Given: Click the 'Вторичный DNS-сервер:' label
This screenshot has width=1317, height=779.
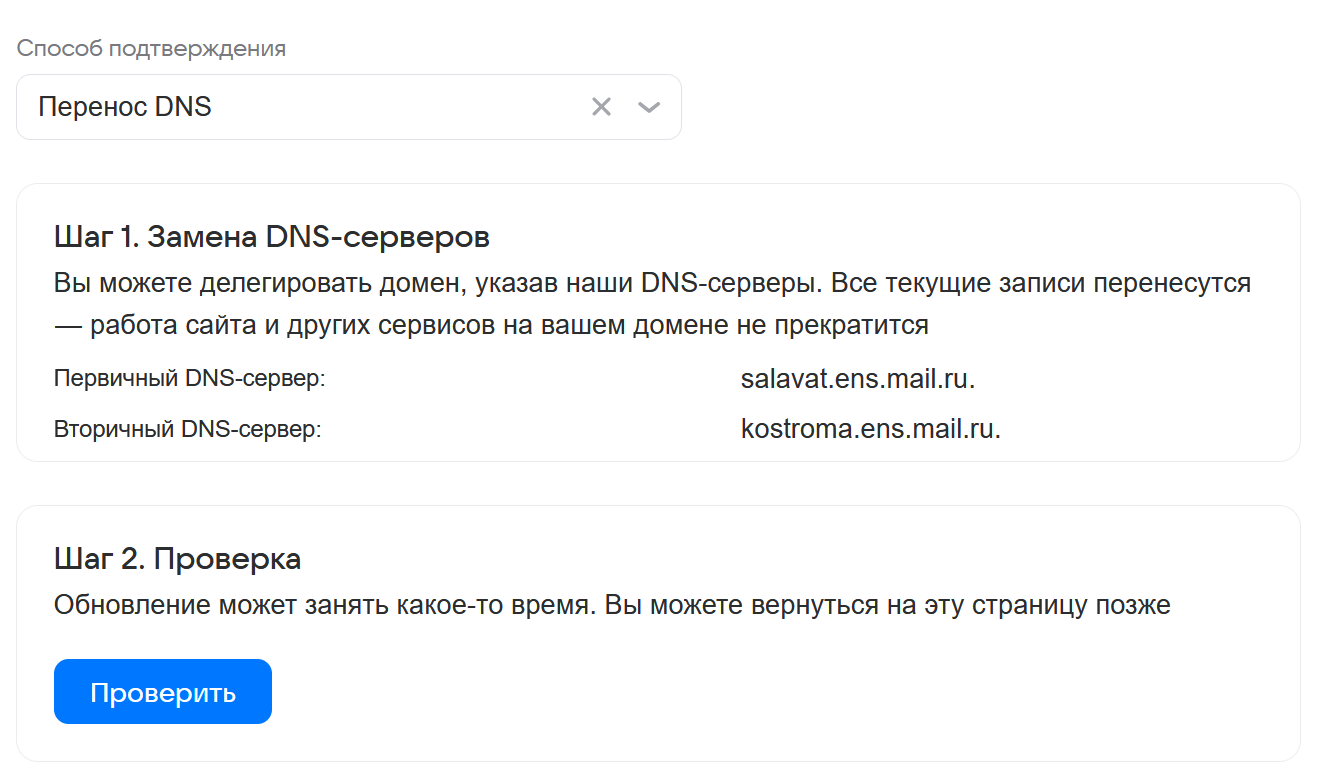Looking at the screenshot, I should 187,430.
